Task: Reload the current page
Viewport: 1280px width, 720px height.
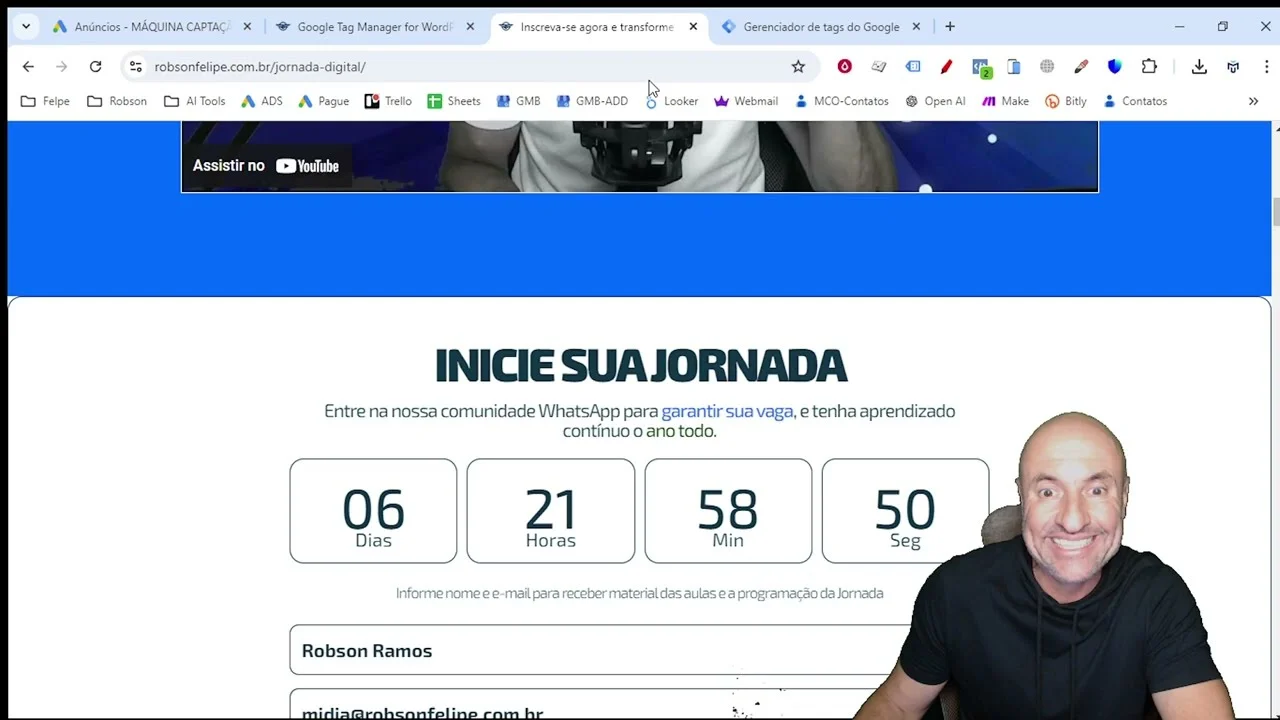Action: point(95,67)
